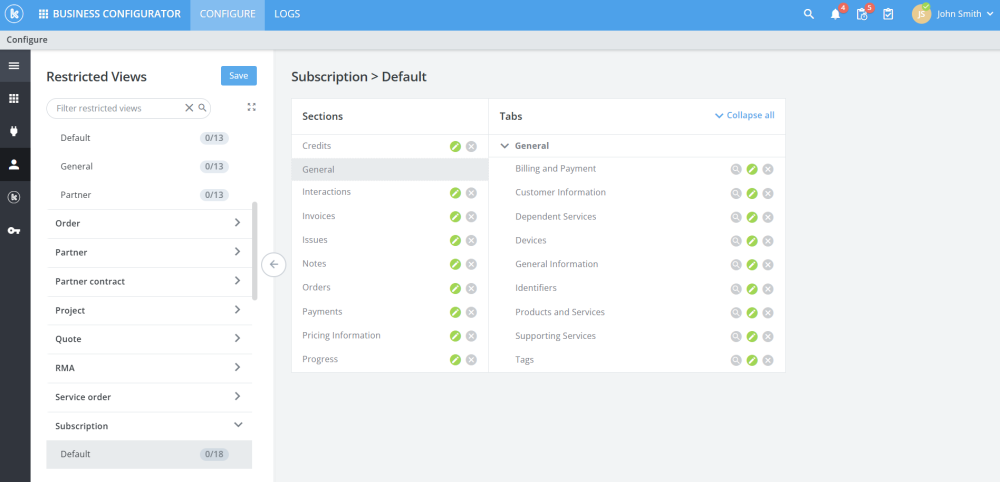Set Invoices section to hidden (grey X)
The height and width of the screenshot is (482, 1000).
tap(471, 216)
